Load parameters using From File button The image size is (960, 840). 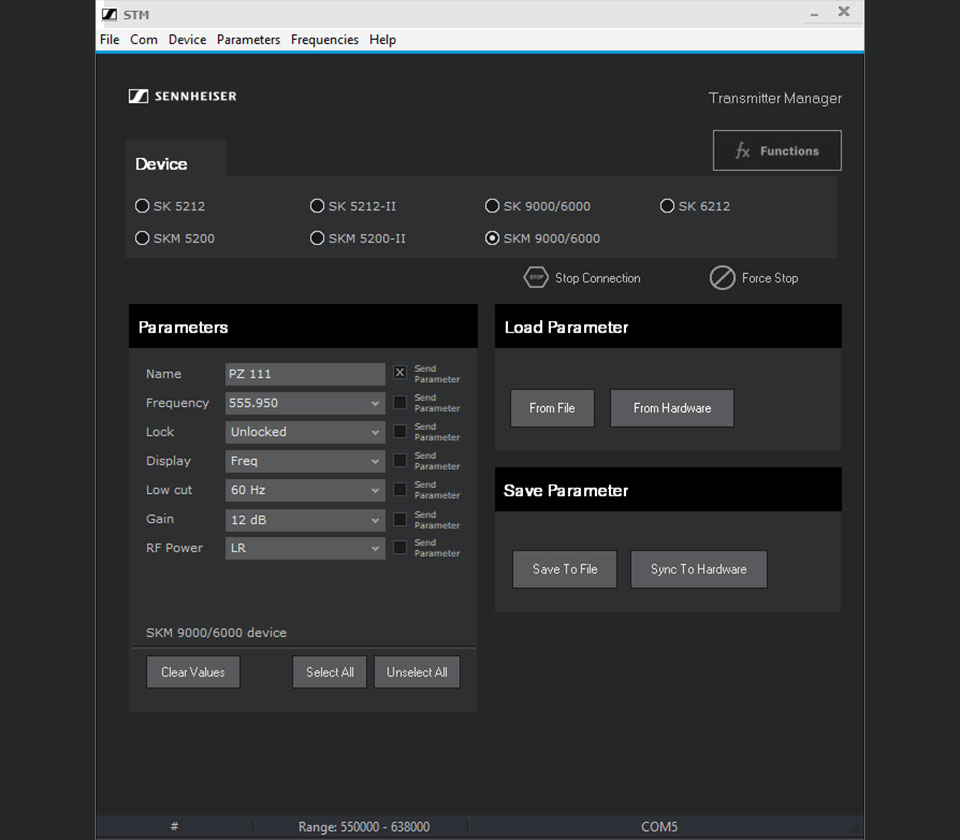coord(552,408)
